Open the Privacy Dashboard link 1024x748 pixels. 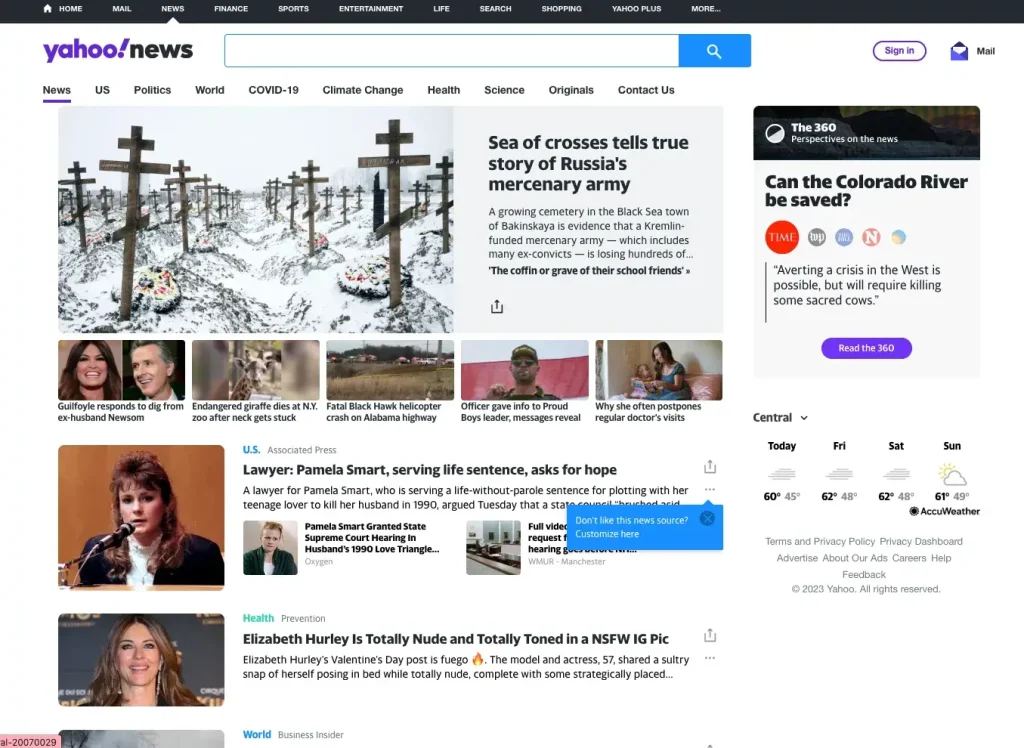pos(921,542)
